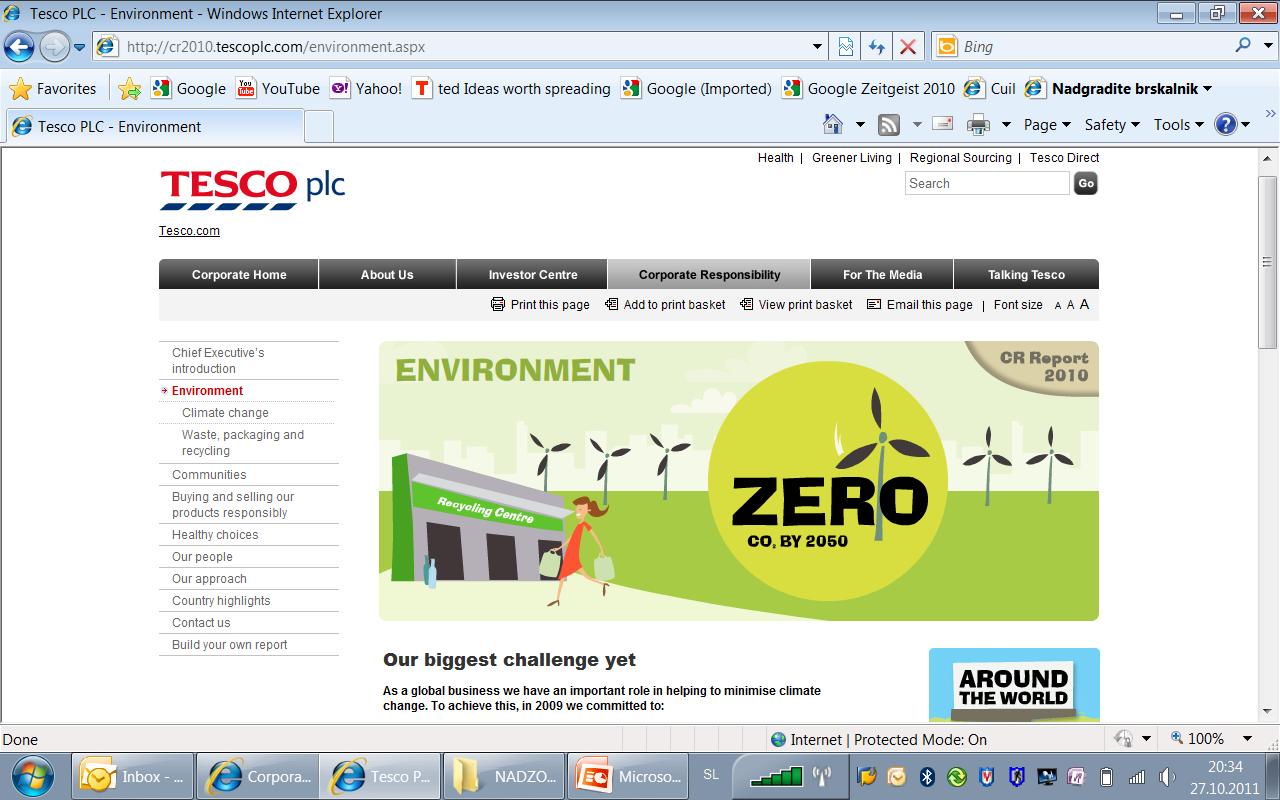
Task: Open the Tools menu
Action: (x=1179, y=125)
